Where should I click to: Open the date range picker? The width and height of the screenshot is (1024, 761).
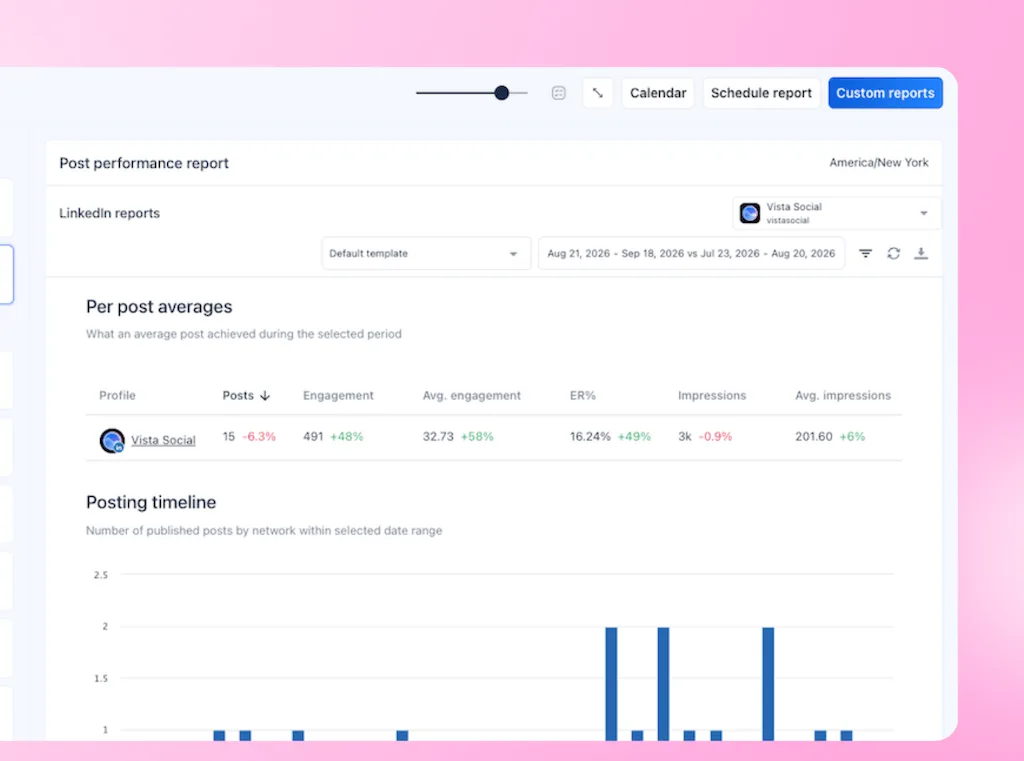pyautogui.click(x=691, y=253)
